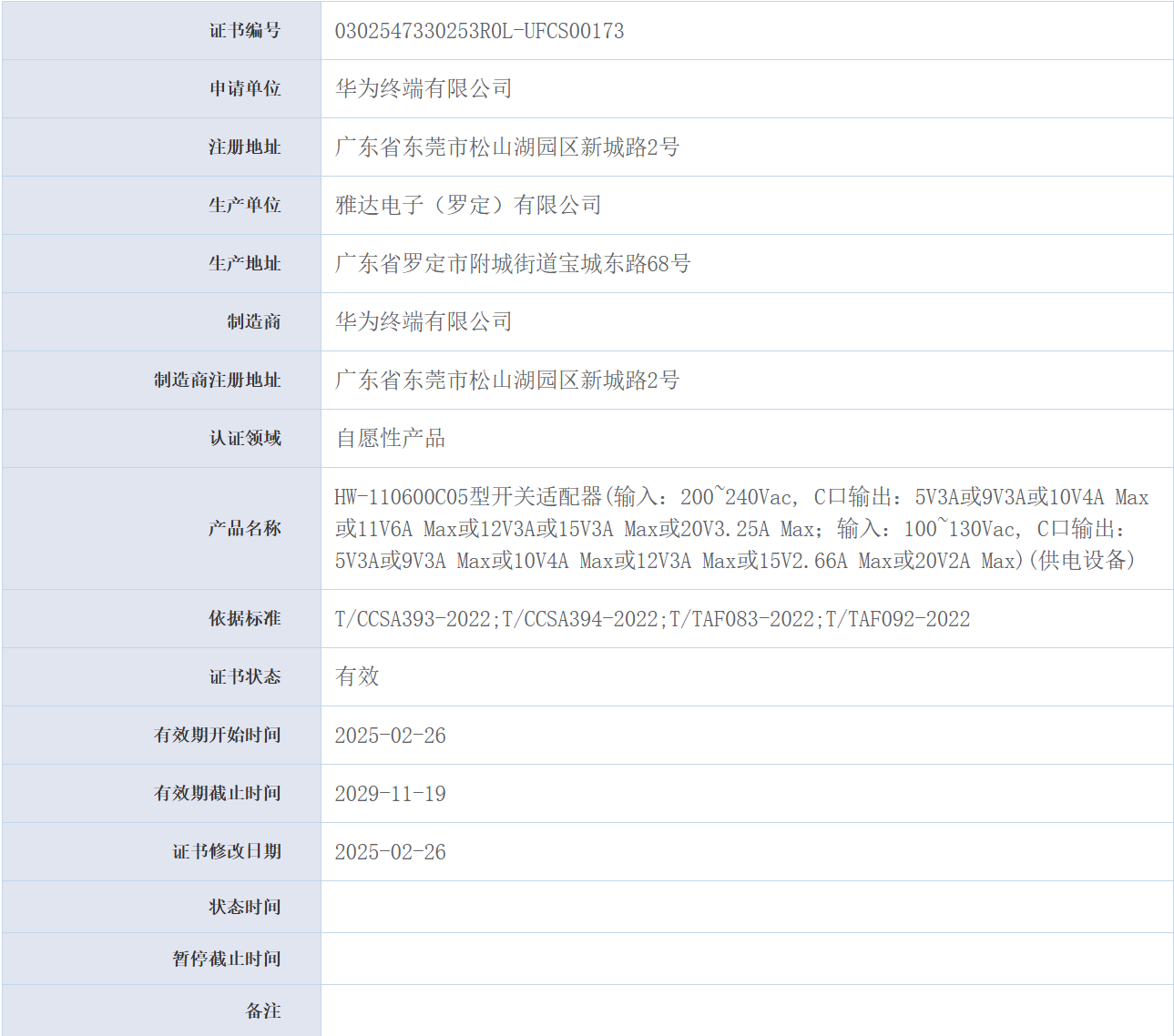Click the 暂停截止时间 label
1174x1036 pixels.
click(x=227, y=960)
